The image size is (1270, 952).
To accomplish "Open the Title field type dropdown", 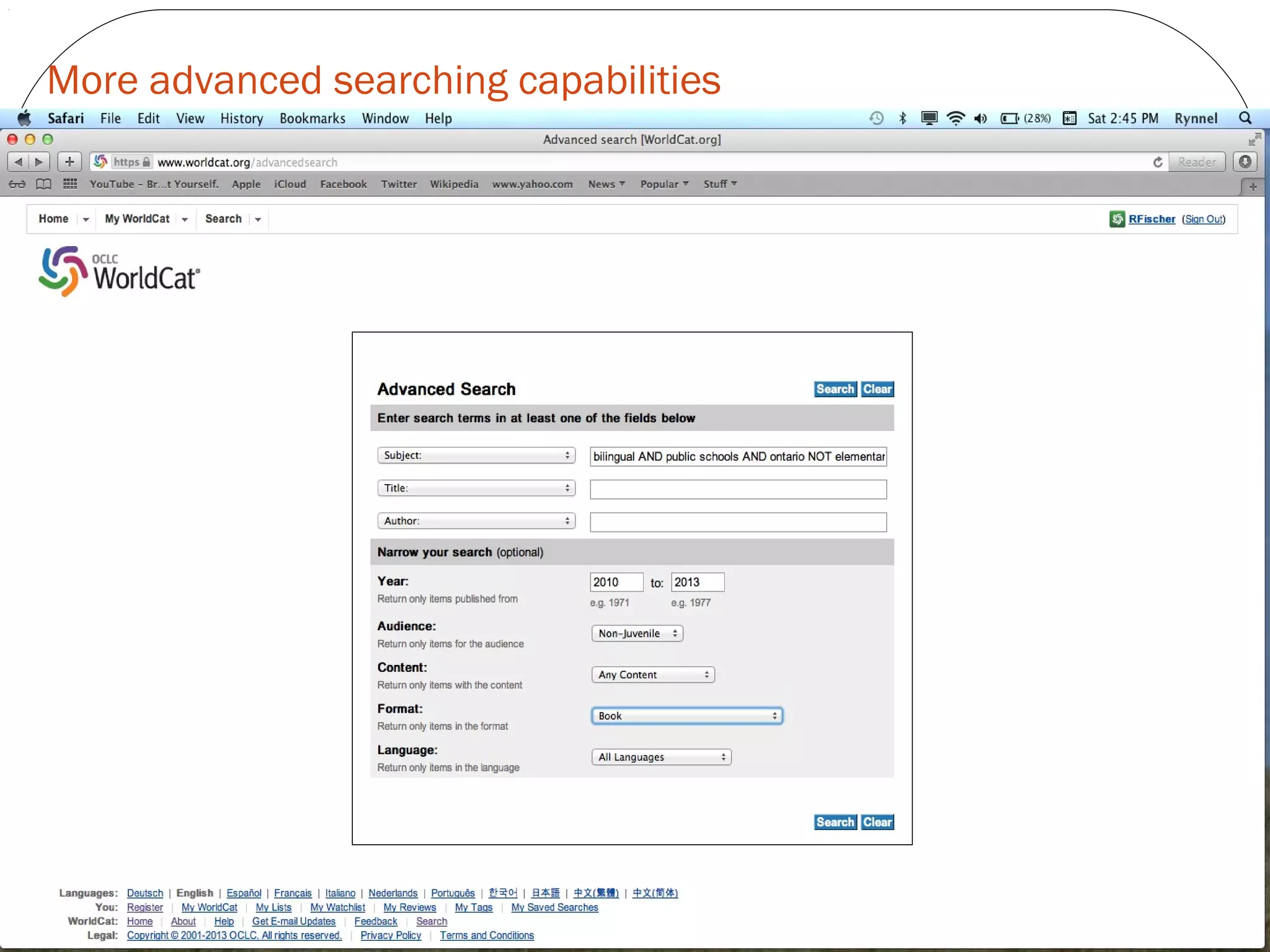I will (476, 488).
